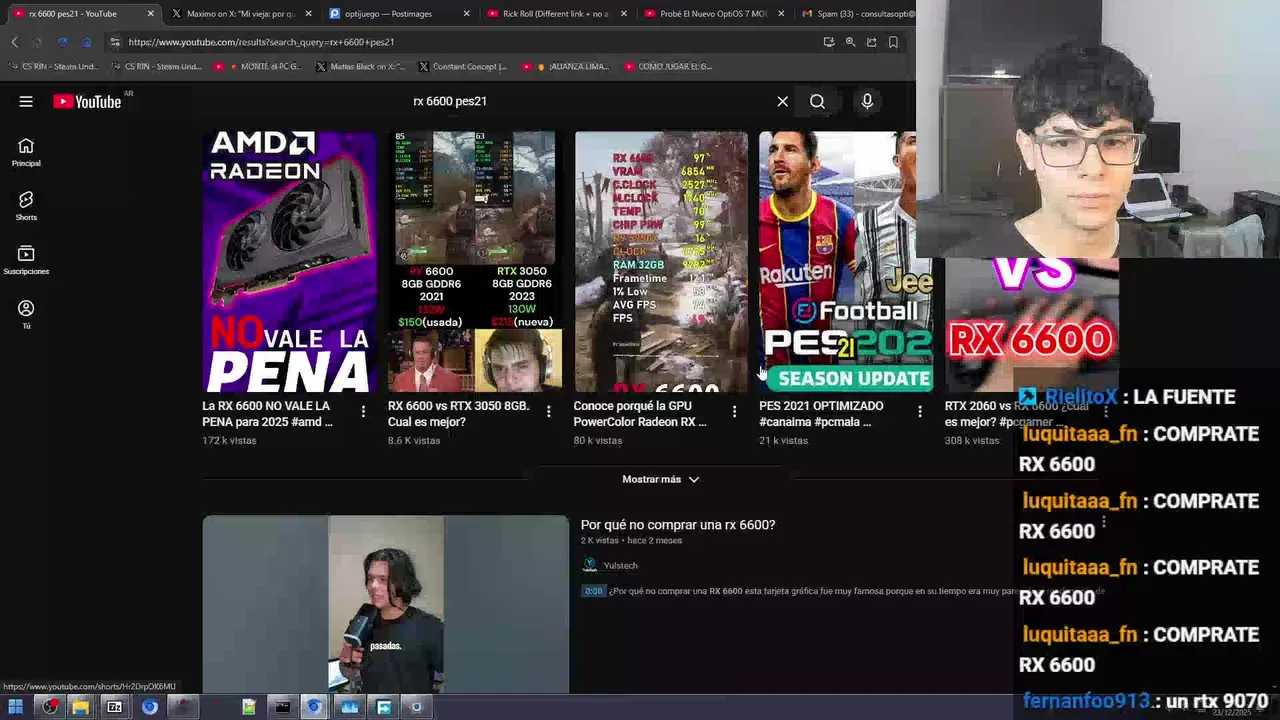The height and width of the screenshot is (720, 1280).
Task: Visit the Yulstech channel
Action: [620, 565]
